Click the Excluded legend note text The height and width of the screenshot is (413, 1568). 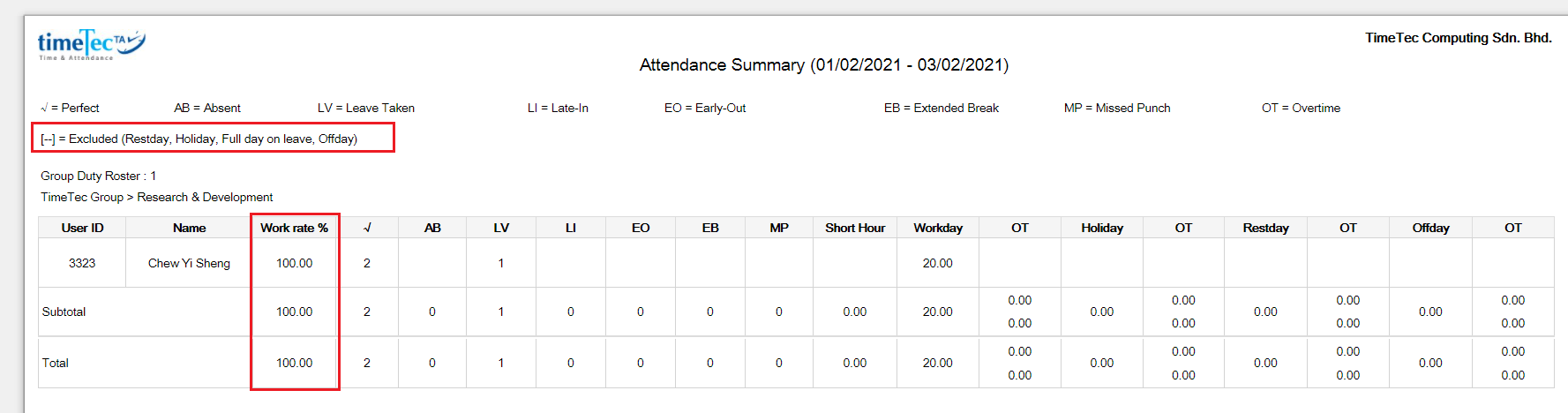tap(199, 139)
